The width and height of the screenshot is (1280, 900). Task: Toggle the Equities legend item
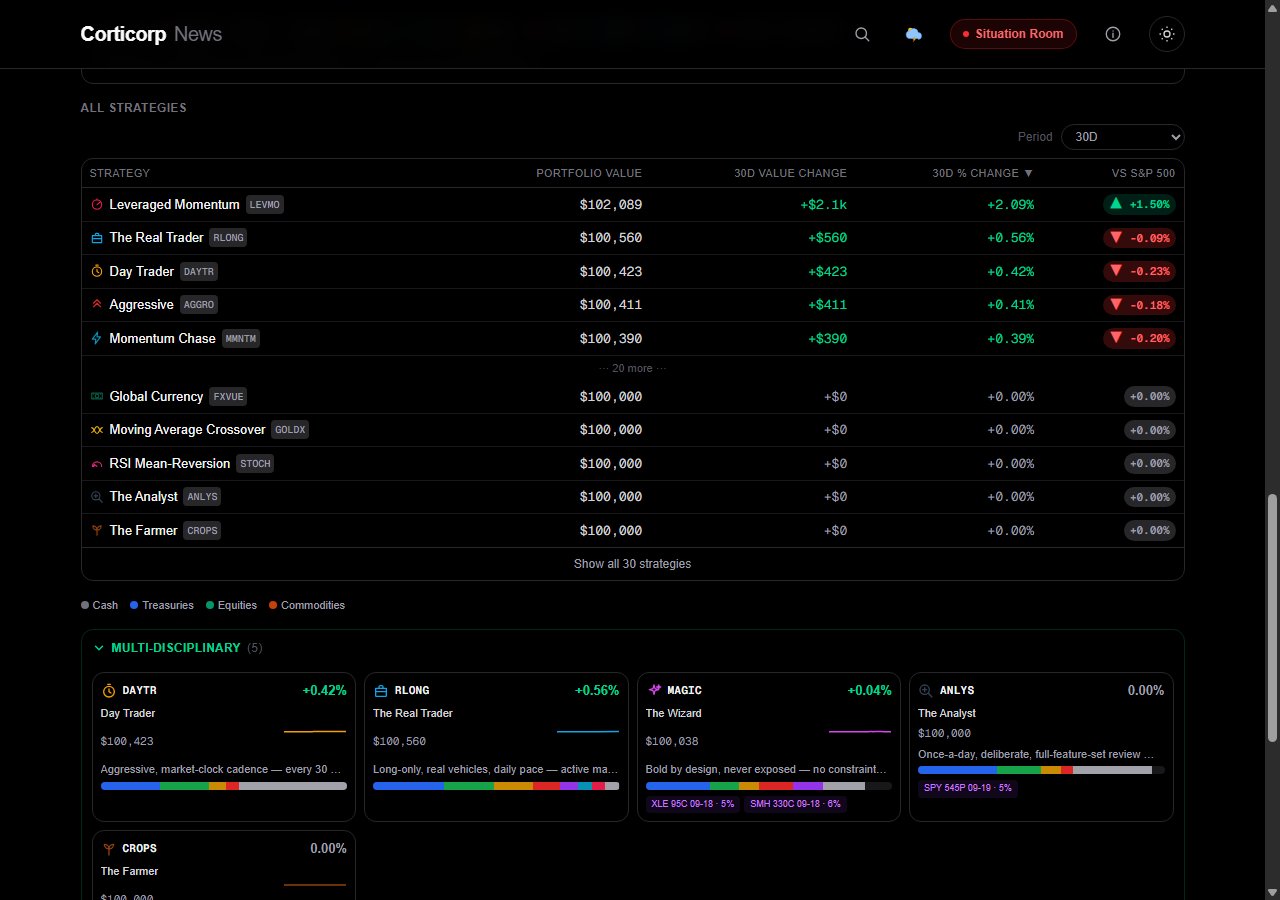[231, 605]
